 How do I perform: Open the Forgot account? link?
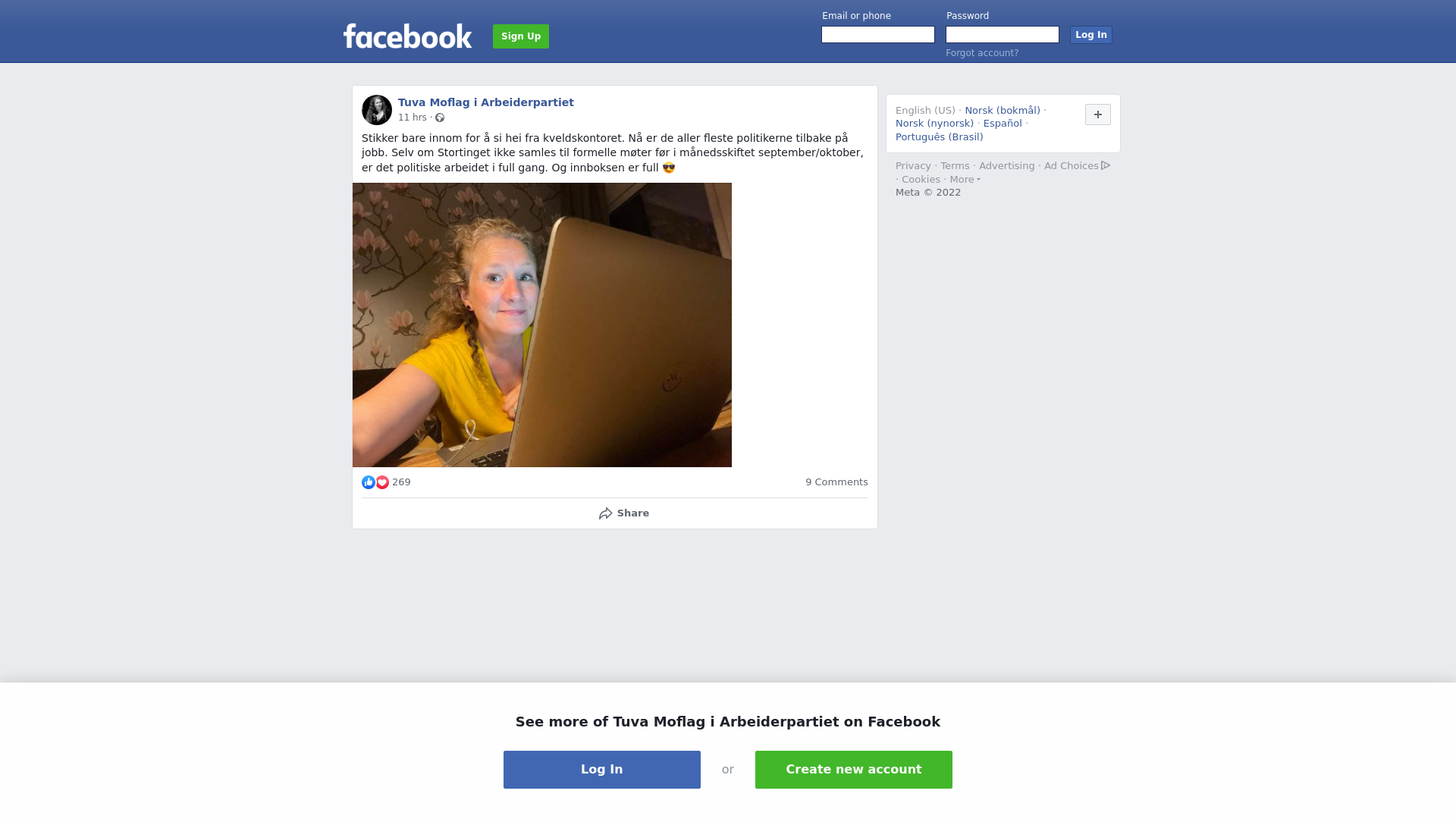982,53
